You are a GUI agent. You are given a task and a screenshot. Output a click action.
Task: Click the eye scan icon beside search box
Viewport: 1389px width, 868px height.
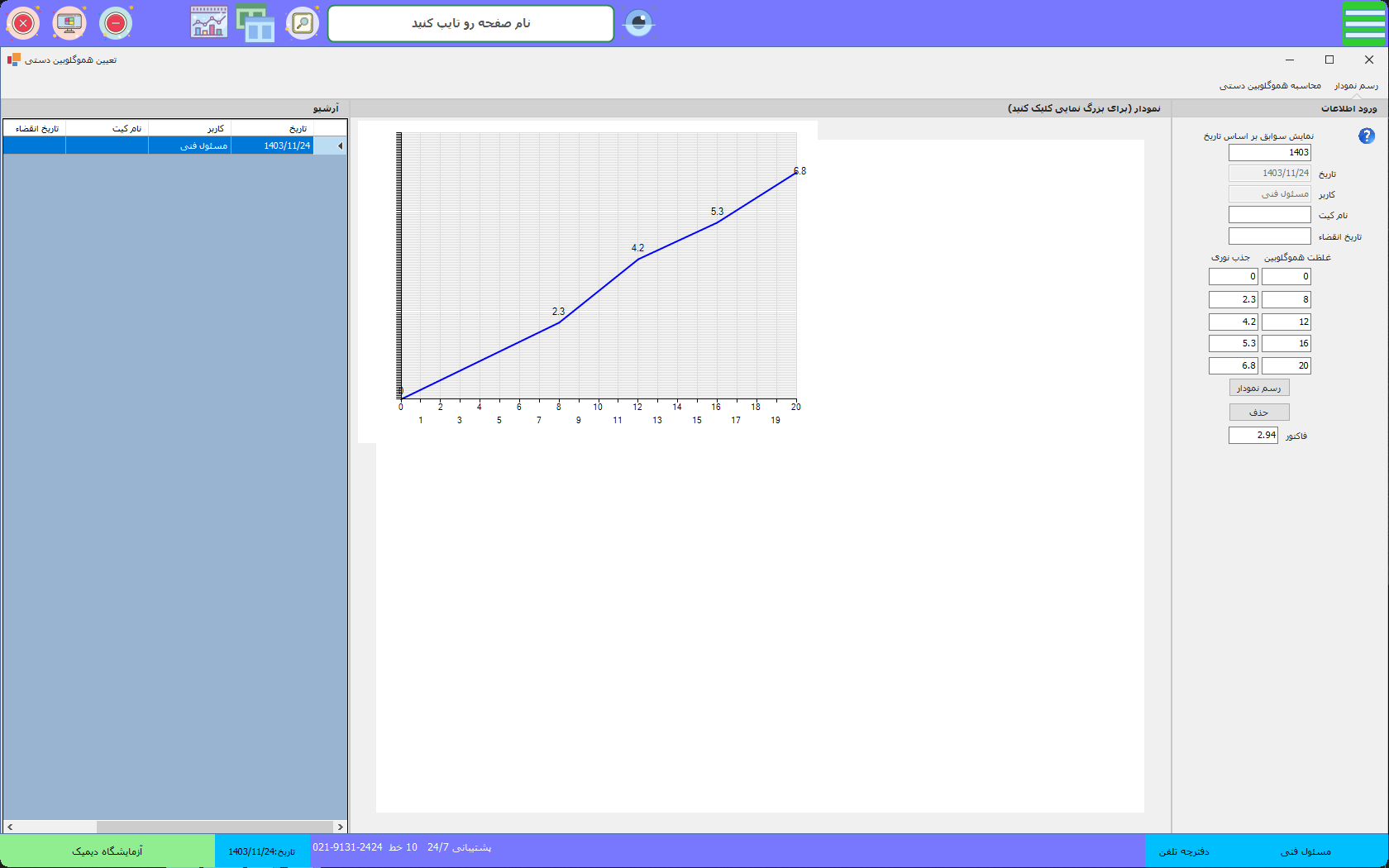coord(638,23)
